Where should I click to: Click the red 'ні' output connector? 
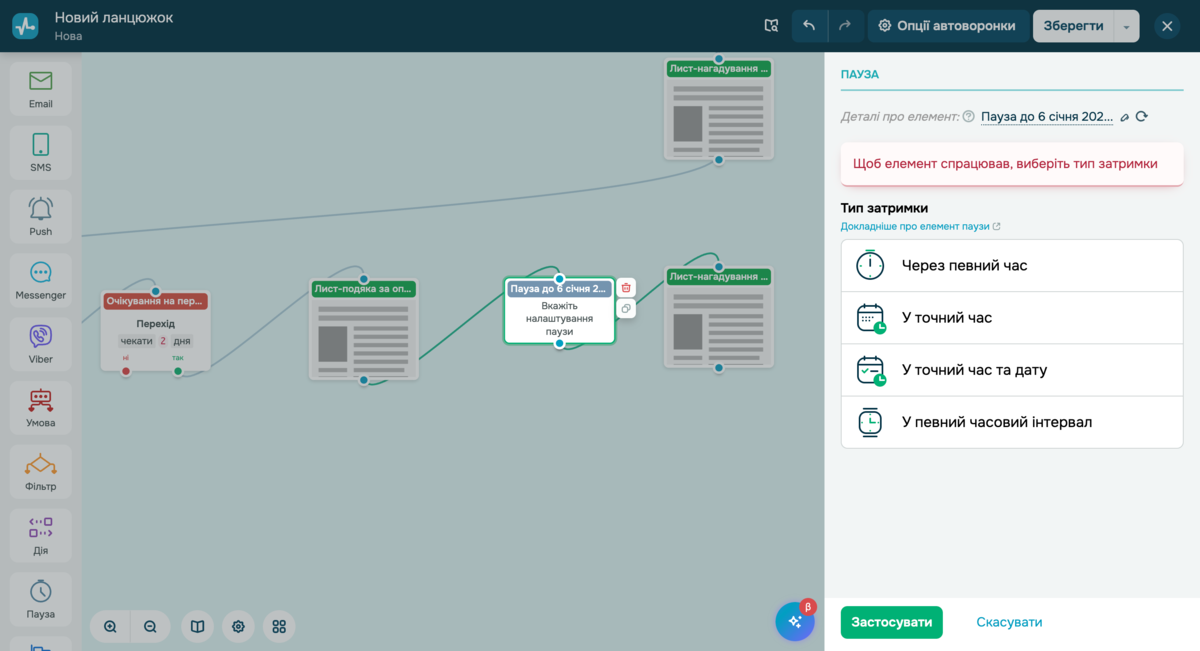[x=126, y=372]
